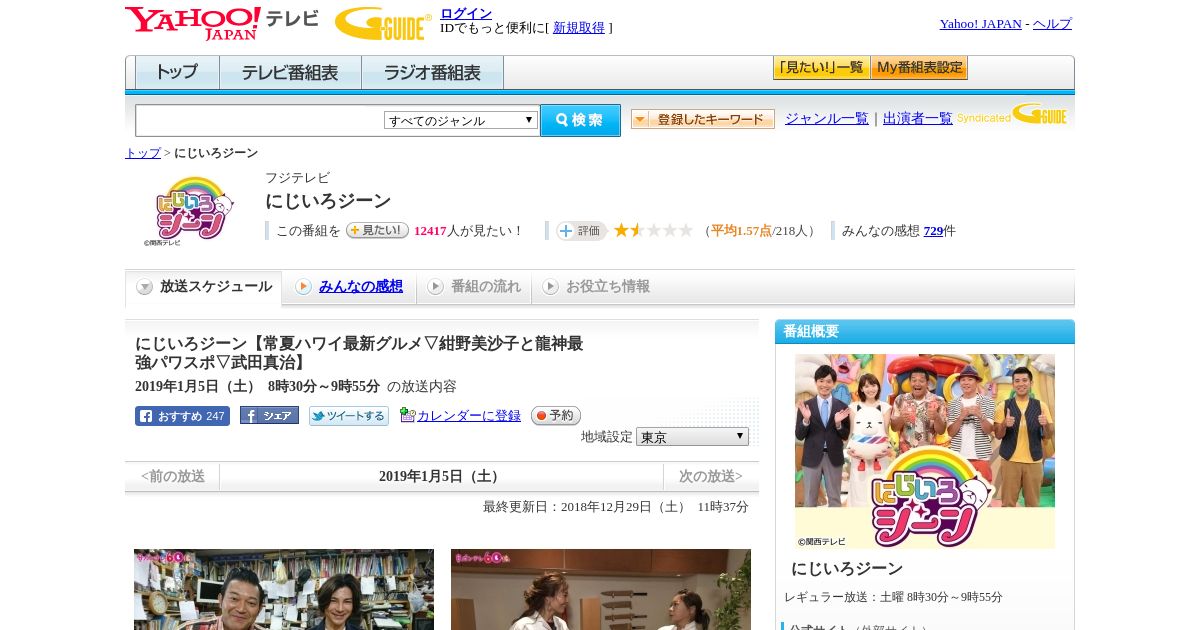Click the にじいろジーン program logo thumbnail
The width and height of the screenshot is (1200, 630).
pyautogui.click(x=188, y=211)
